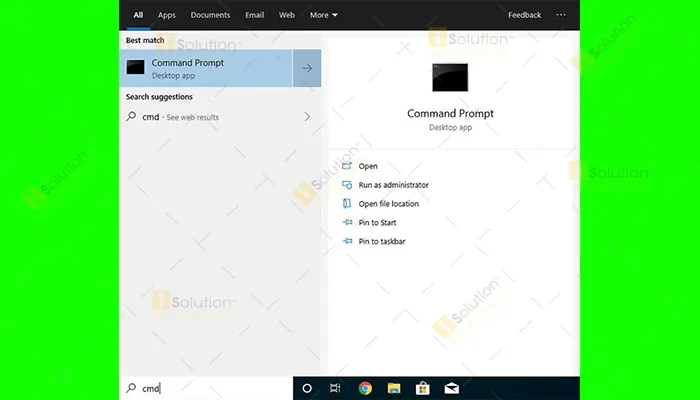Choose Open file location
Viewport: 700px width, 400px height.
pos(388,204)
